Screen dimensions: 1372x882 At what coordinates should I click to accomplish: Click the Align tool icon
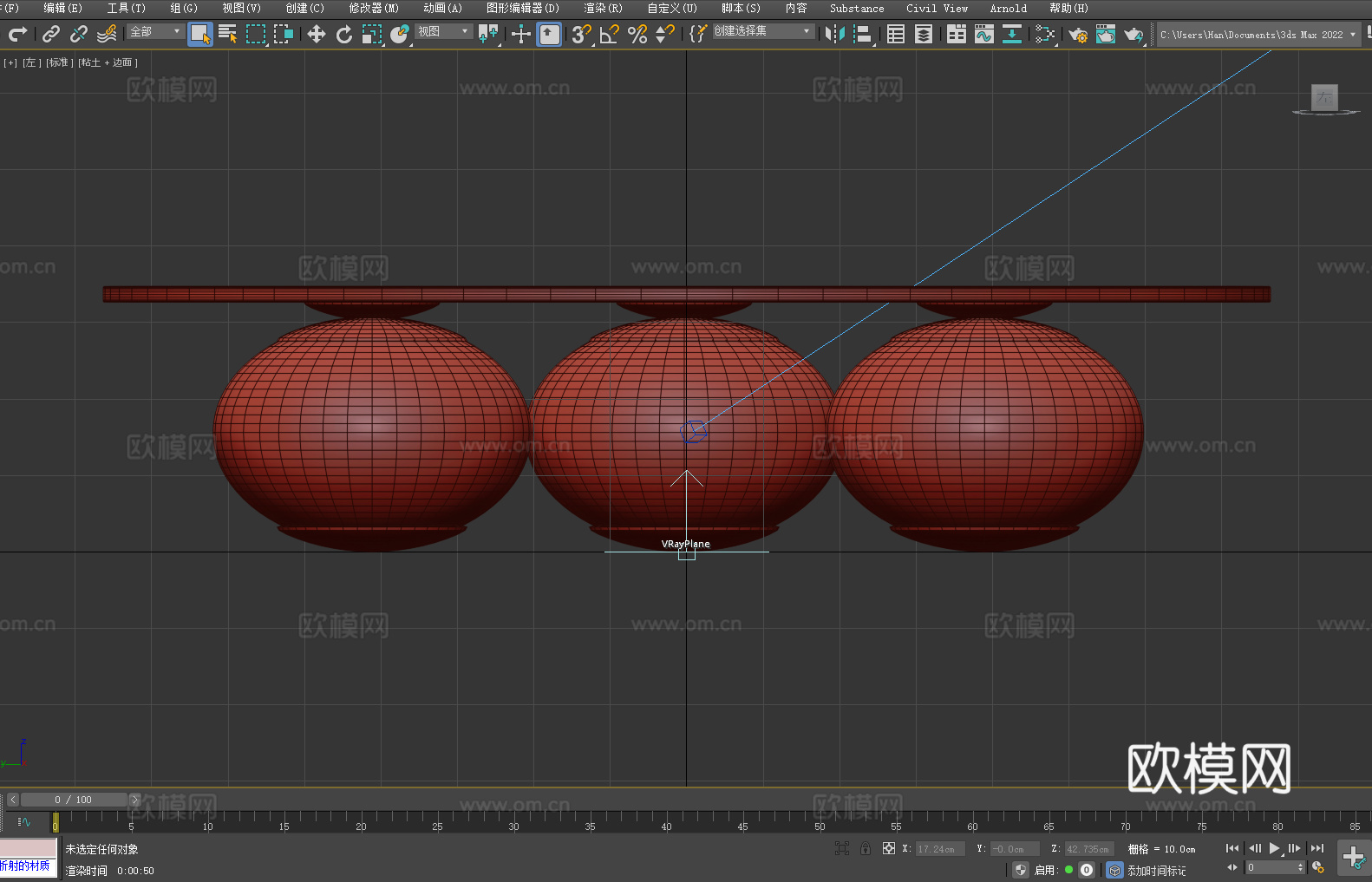[x=863, y=34]
